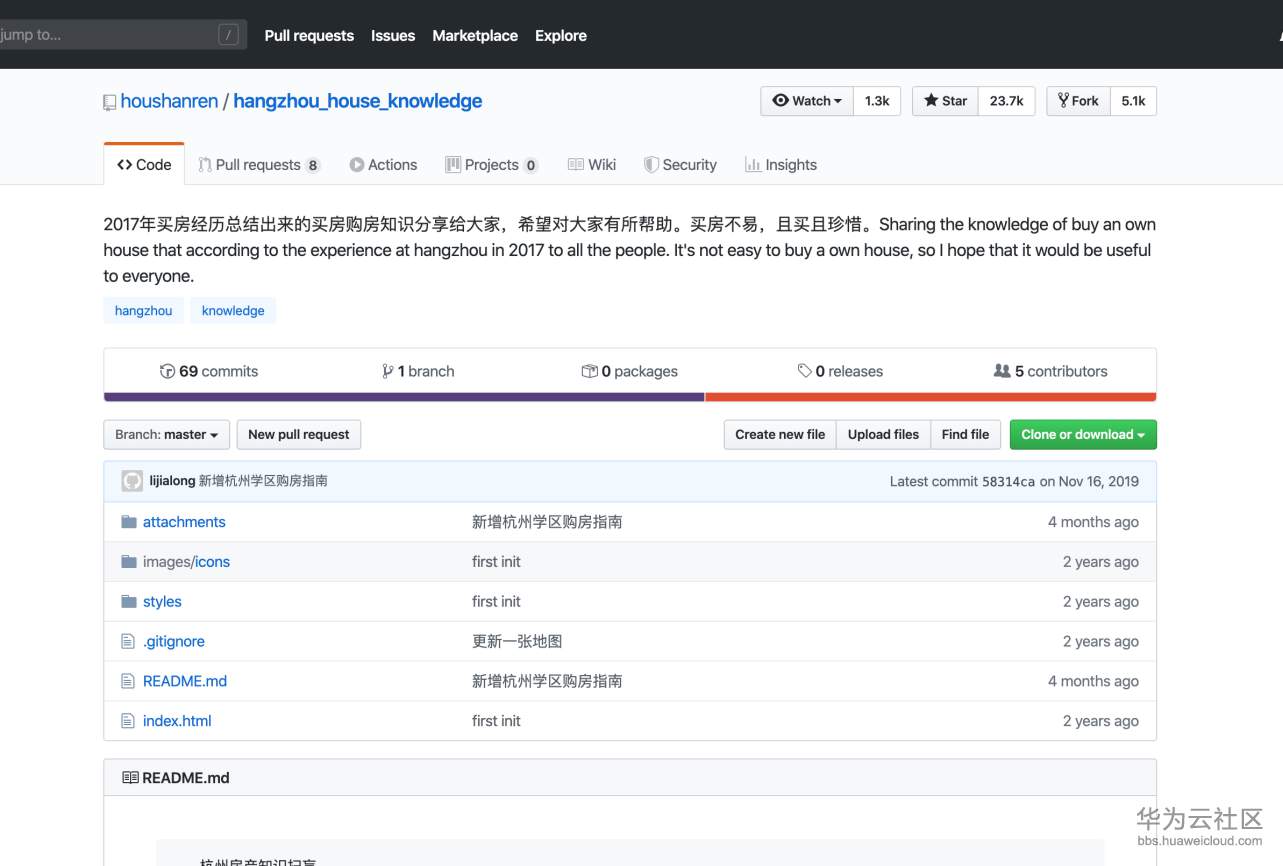Click the releases tag icon
Screen dimensions: 1283x866
pyautogui.click(x=804, y=371)
